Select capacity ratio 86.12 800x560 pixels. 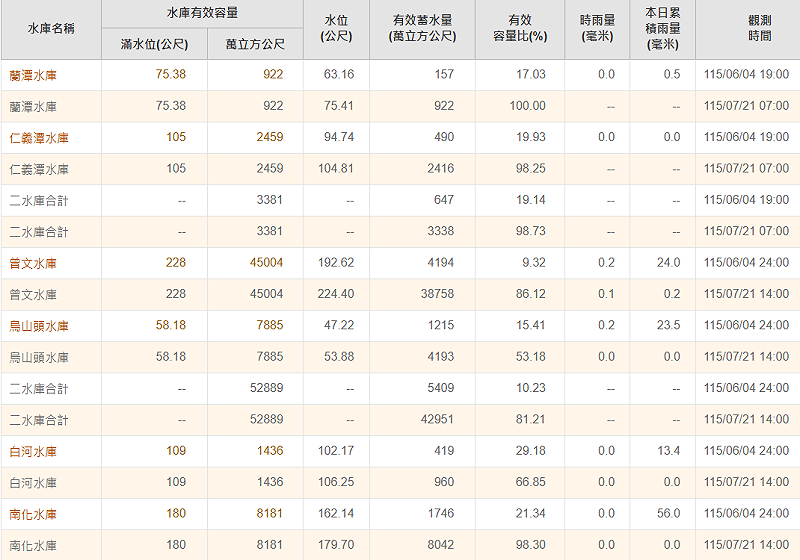coord(531,294)
